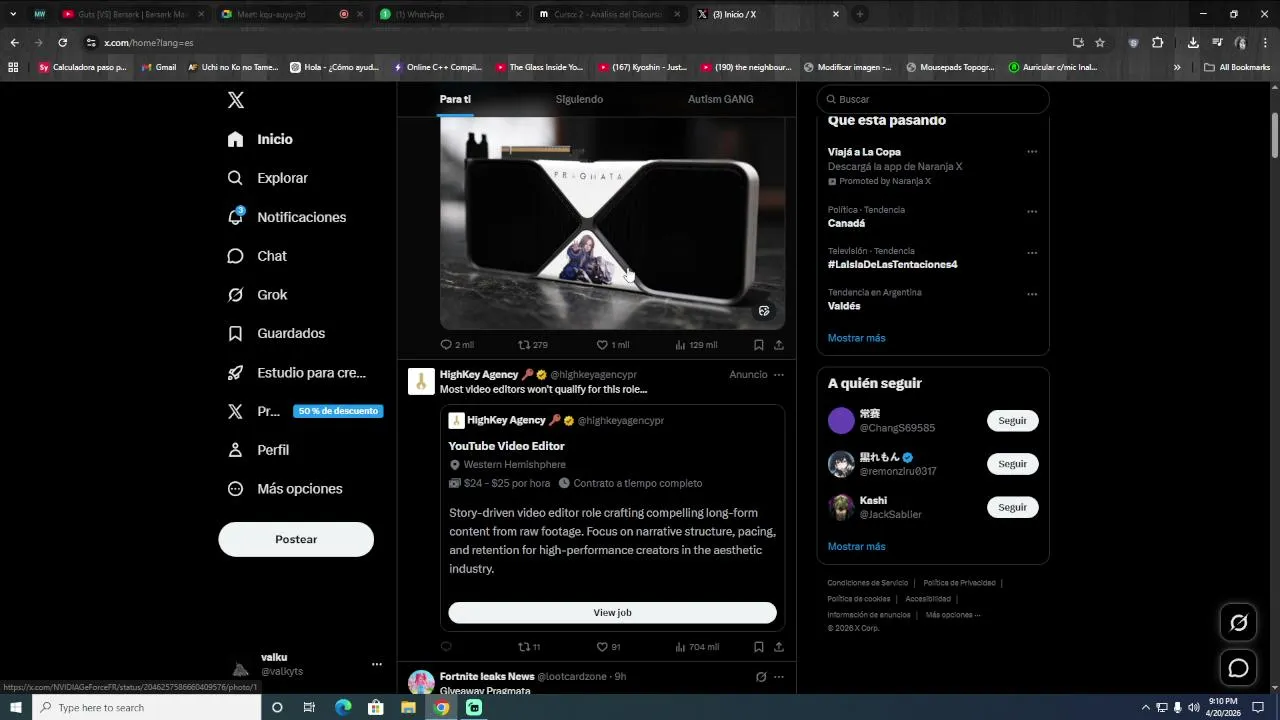Share the Pragmata GPU post
Screen dimensions: 1280x720
coord(779,345)
